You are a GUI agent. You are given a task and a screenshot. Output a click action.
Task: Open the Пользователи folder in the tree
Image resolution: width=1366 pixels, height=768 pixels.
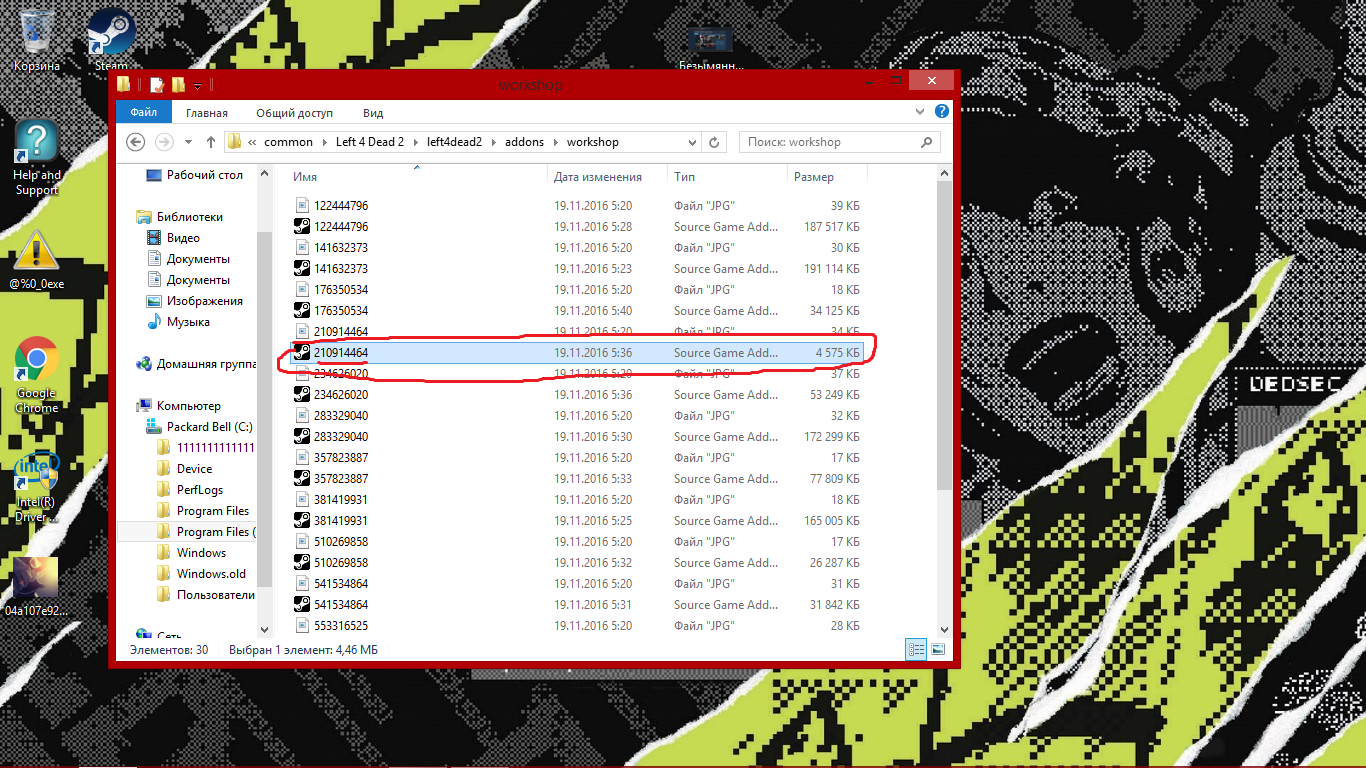pos(215,595)
